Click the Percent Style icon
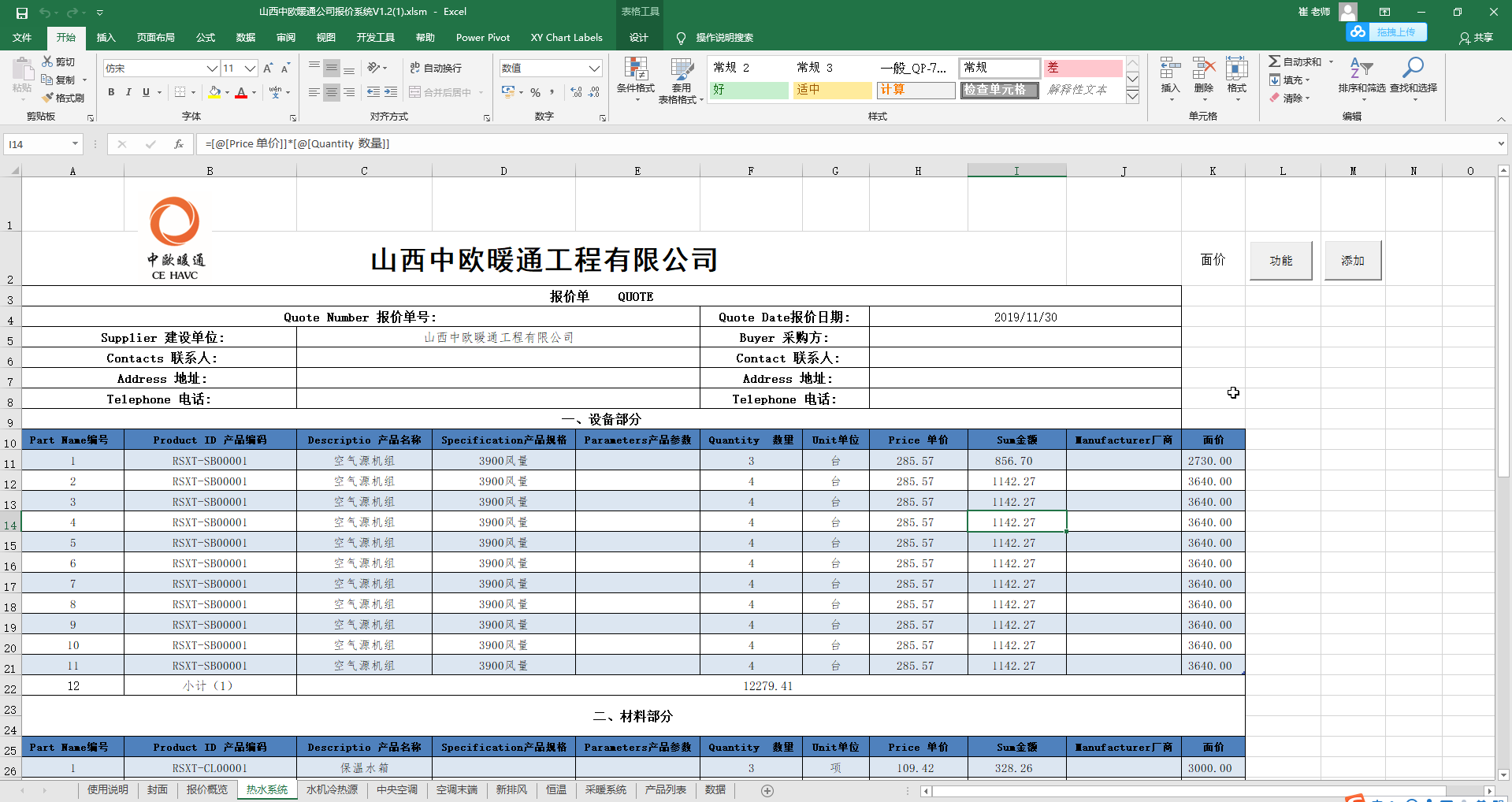The width and height of the screenshot is (1512, 802). 535,92
